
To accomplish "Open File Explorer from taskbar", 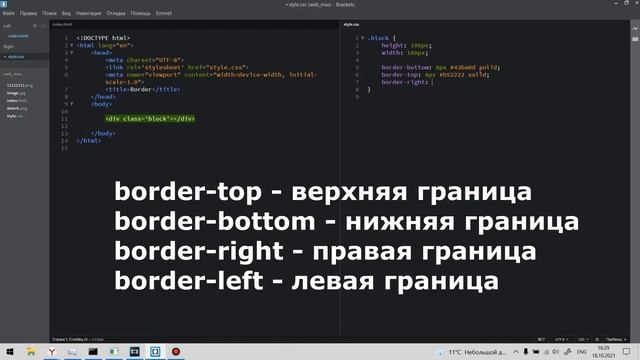I will tap(31, 351).
